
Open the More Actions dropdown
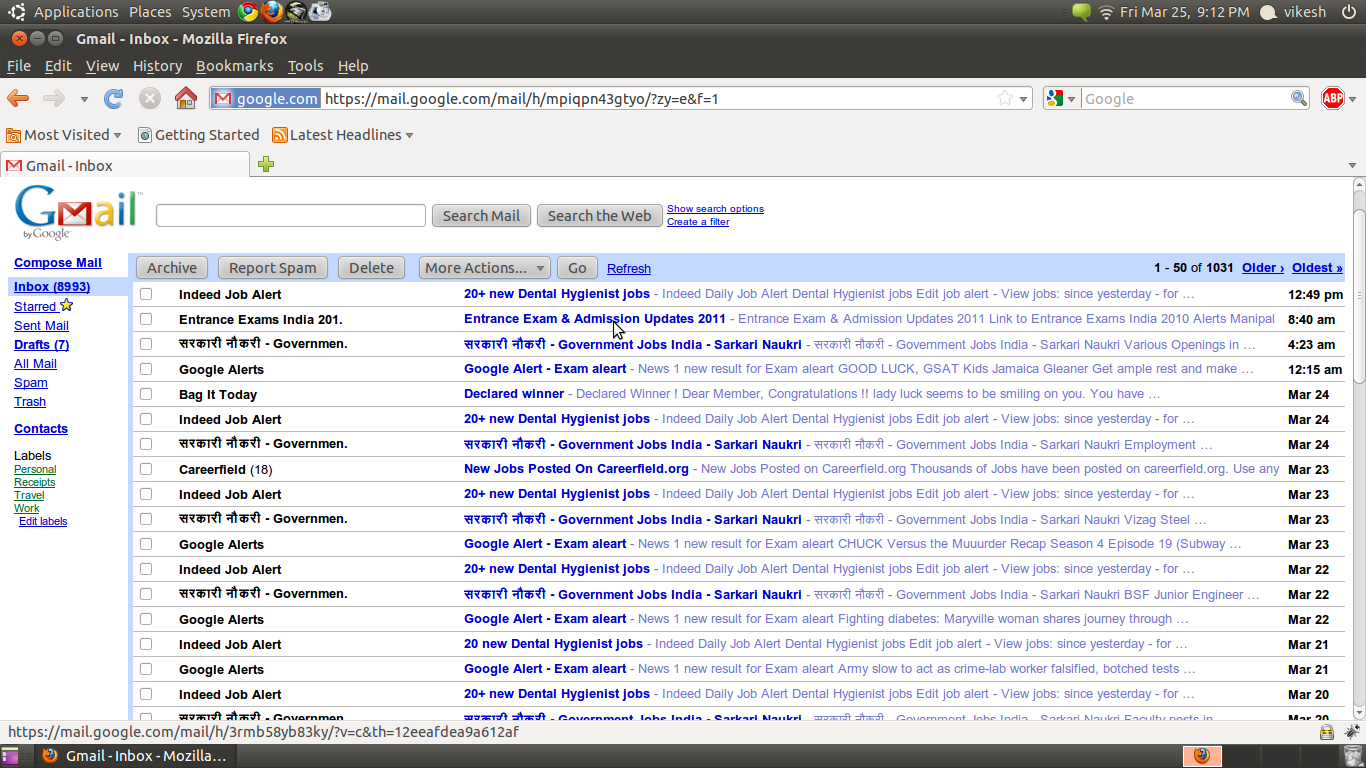click(x=484, y=268)
